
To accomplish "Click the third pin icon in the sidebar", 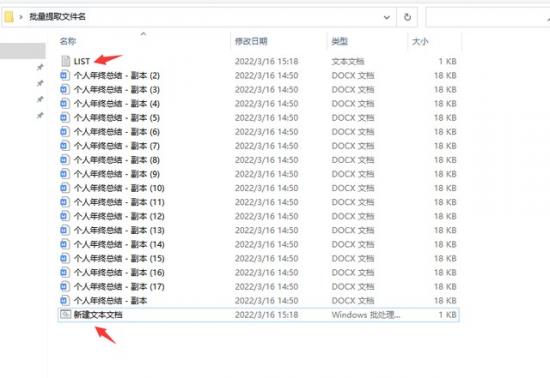I will 40,99.
